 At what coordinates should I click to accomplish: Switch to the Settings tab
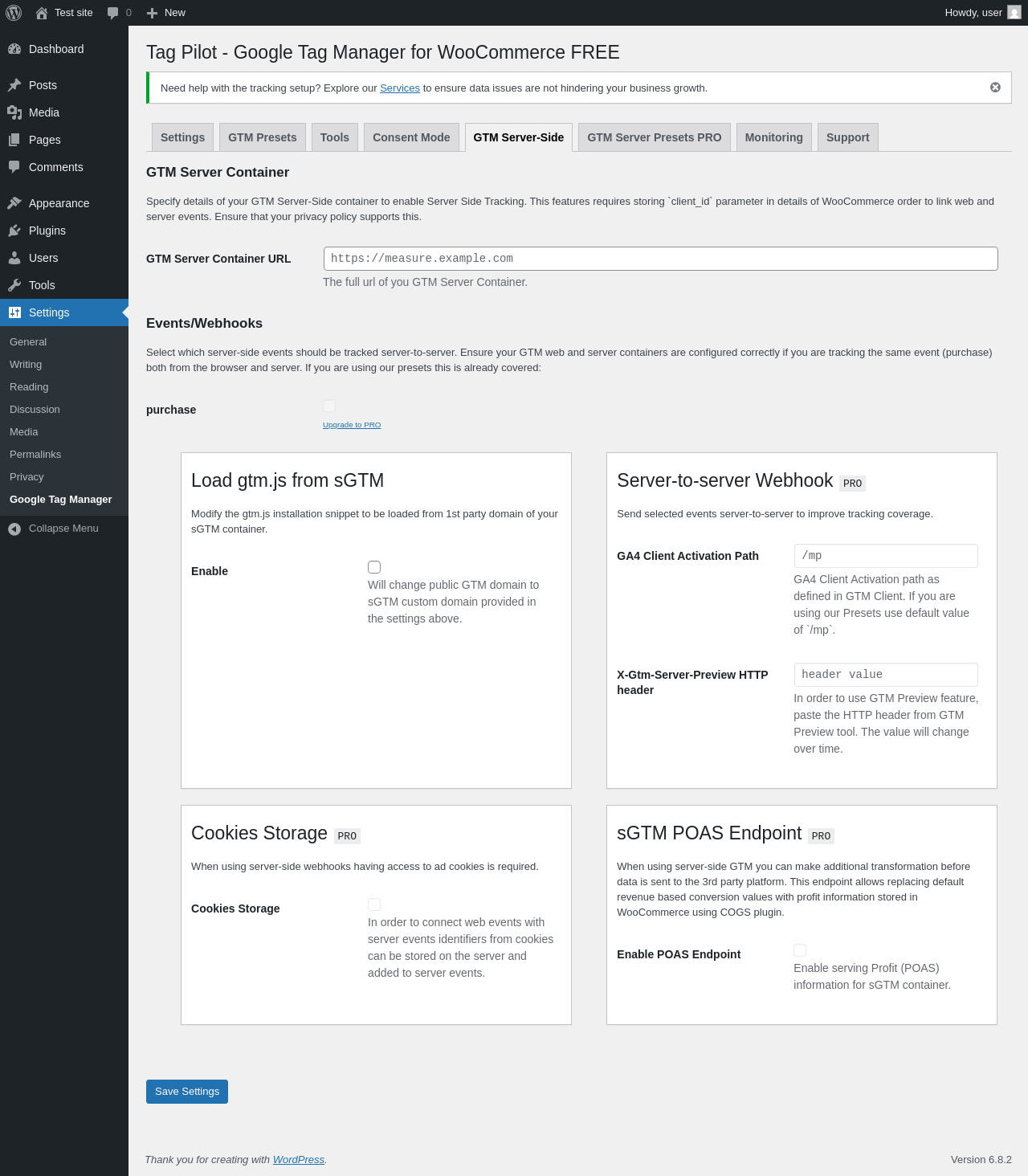coord(182,137)
